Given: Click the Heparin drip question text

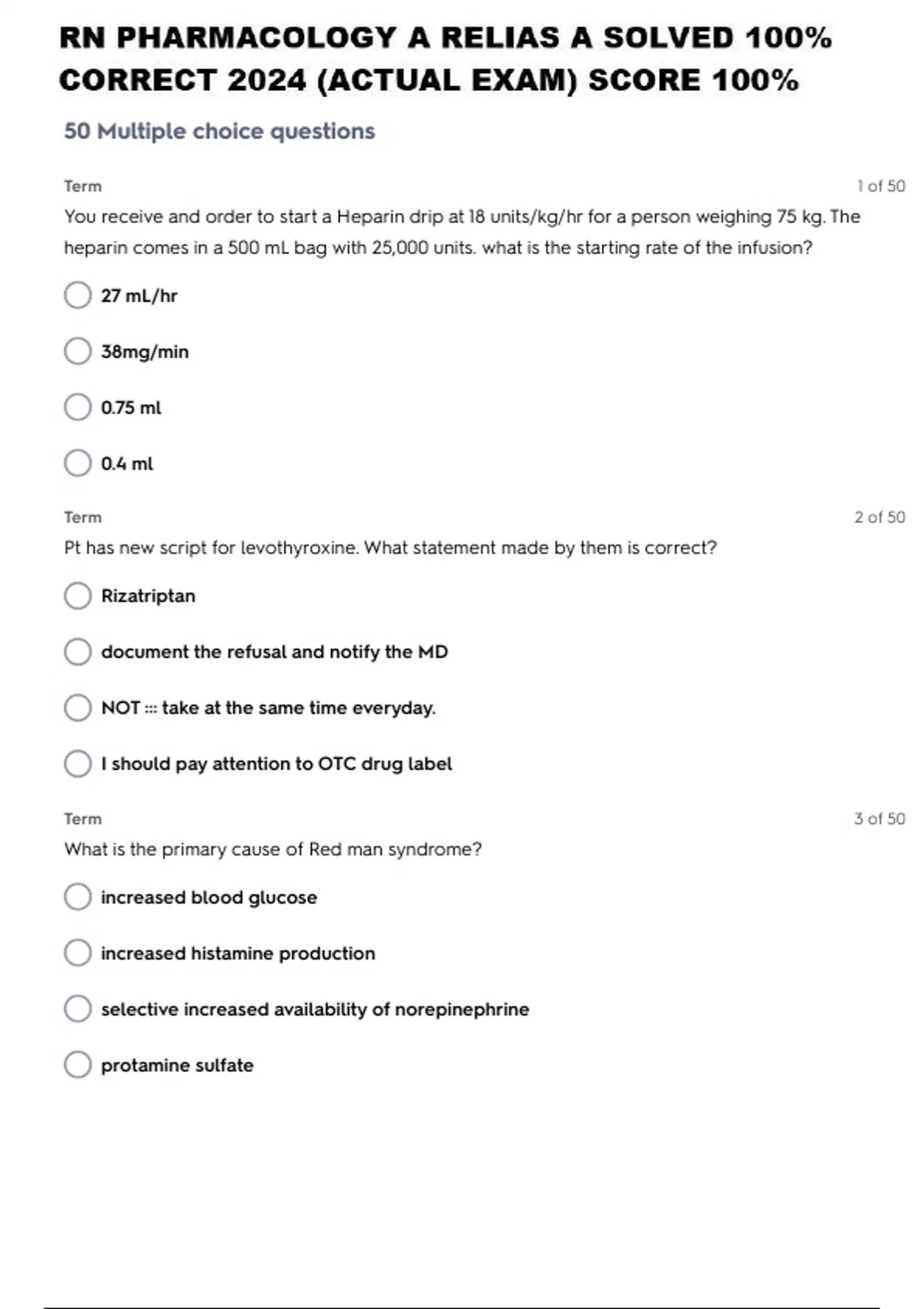Looking at the screenshot, I should 461,232.
